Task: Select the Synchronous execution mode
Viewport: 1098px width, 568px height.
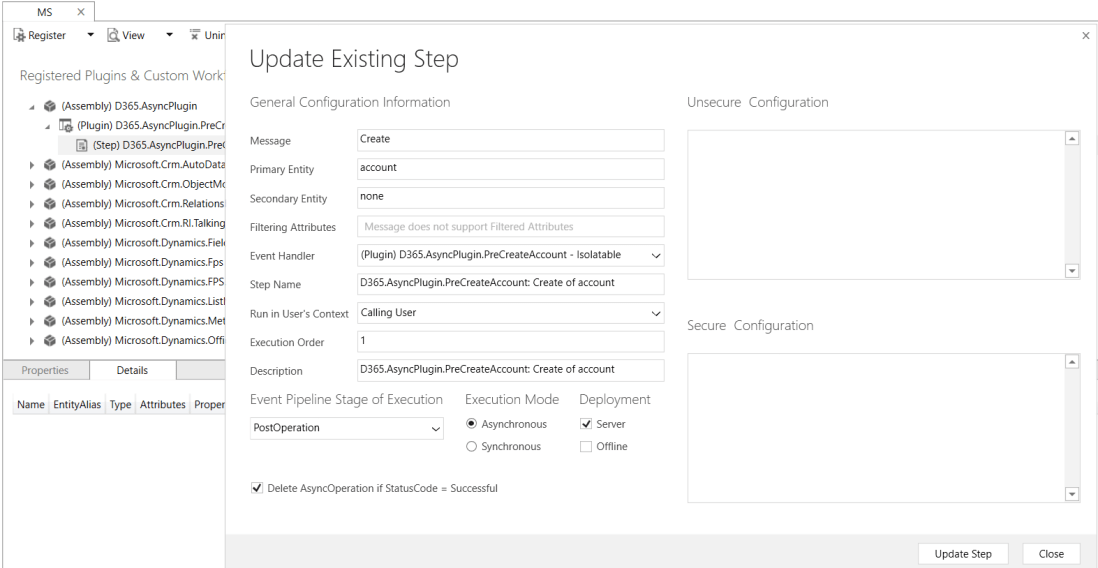Action: pos(471,447)
